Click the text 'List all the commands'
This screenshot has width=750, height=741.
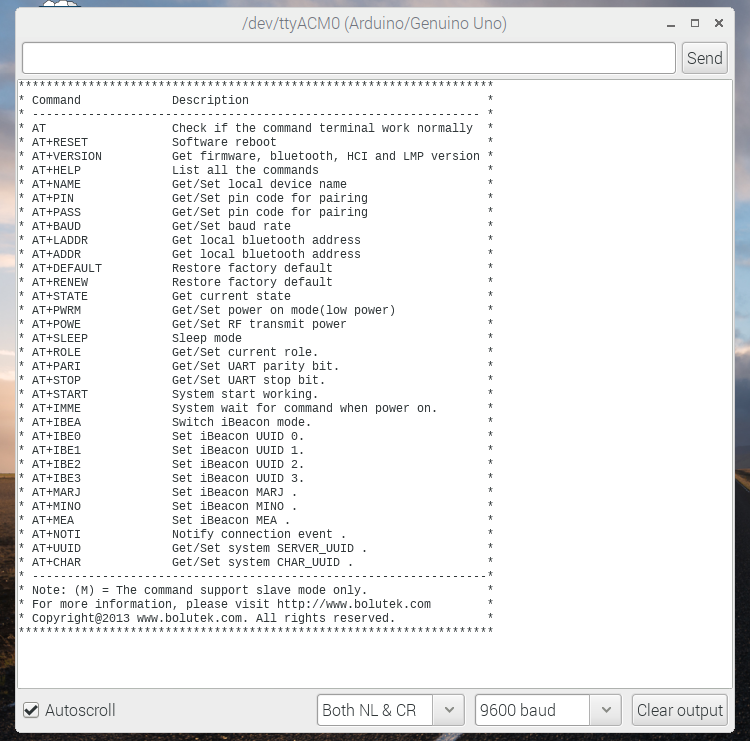pos(245,170)
